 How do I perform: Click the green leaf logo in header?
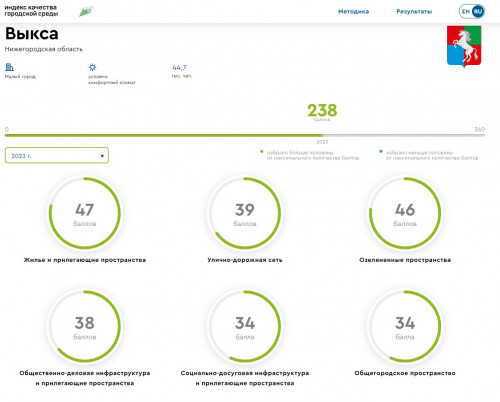(86, 11)
